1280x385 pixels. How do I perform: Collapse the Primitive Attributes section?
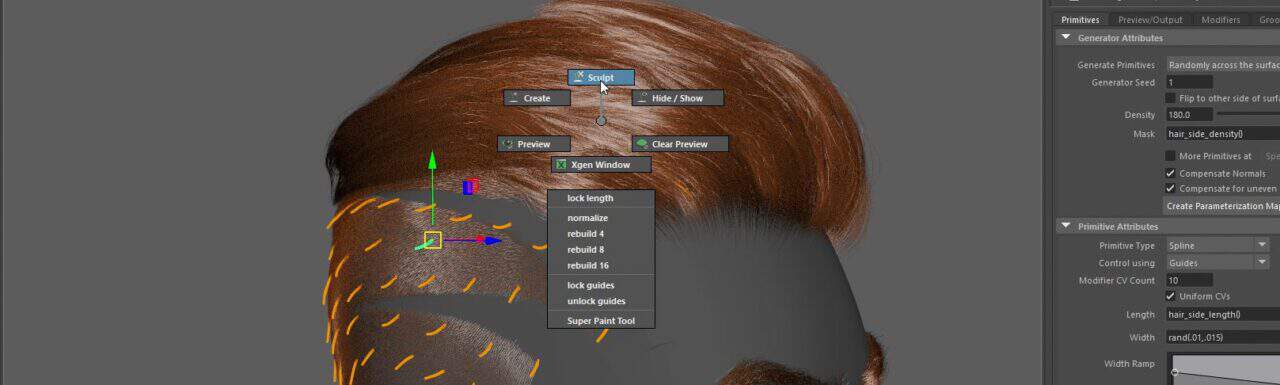point(1066,227)
